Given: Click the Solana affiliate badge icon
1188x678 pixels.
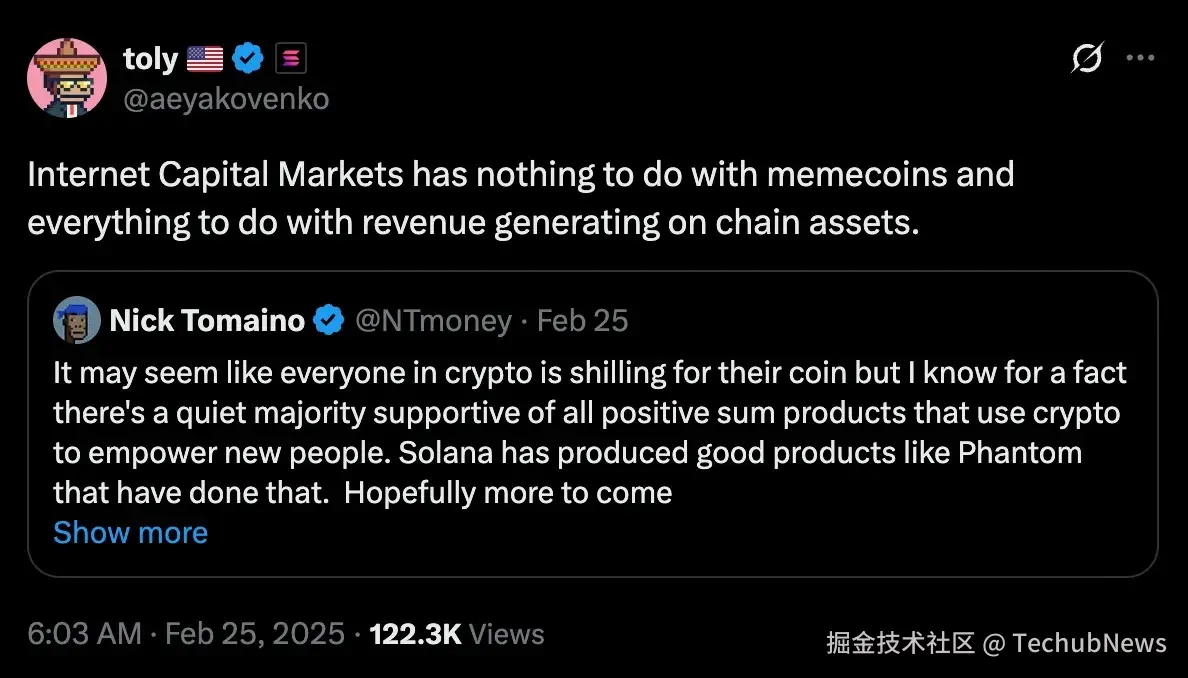Looking at the screenshot, I should (289, 60).
